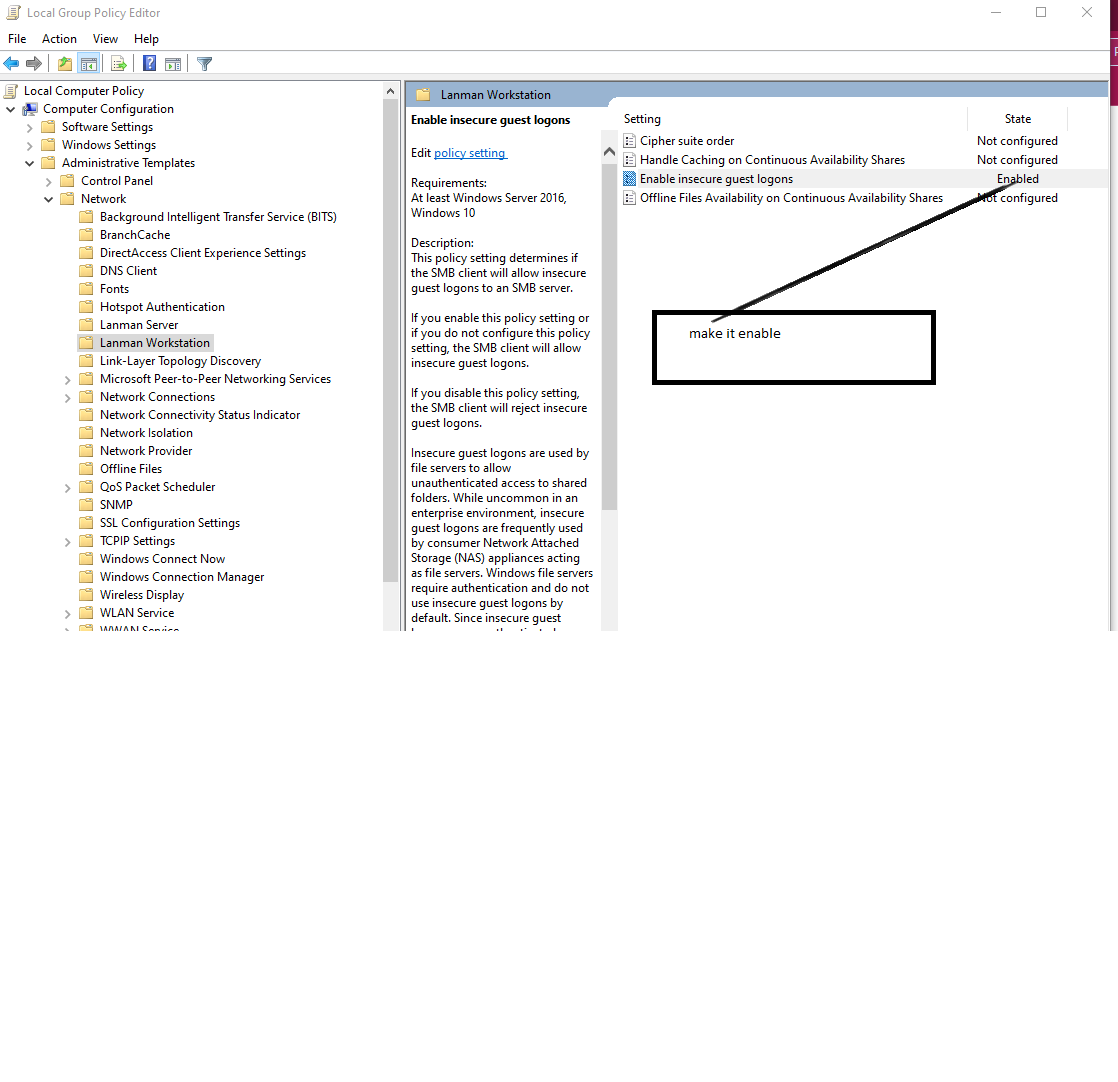This screenshot has height=1082, width=1118.
Task: Expand the QoS Packet Scheduler node
Action: click(68, 488)
